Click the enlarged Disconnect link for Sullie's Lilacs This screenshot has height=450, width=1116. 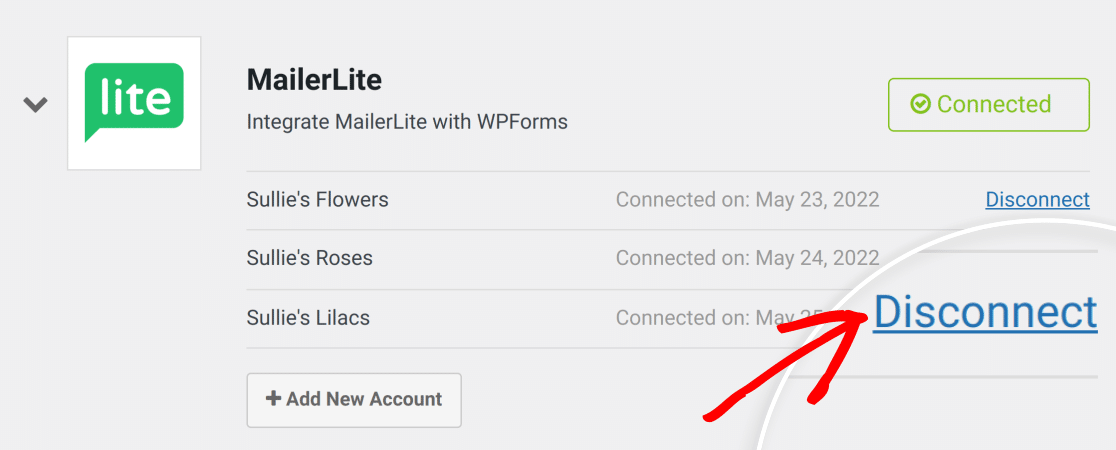click(985, 312)
